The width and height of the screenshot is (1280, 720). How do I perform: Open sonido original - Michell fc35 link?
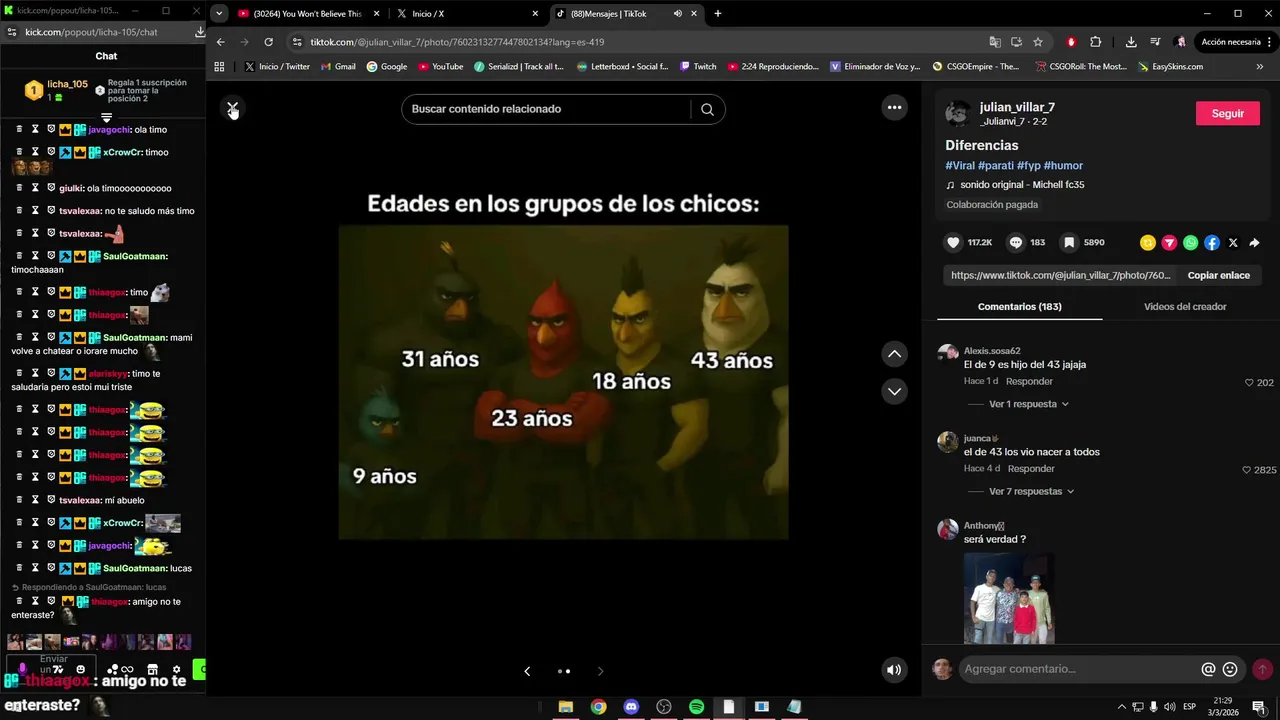[x=1022, y=185]
